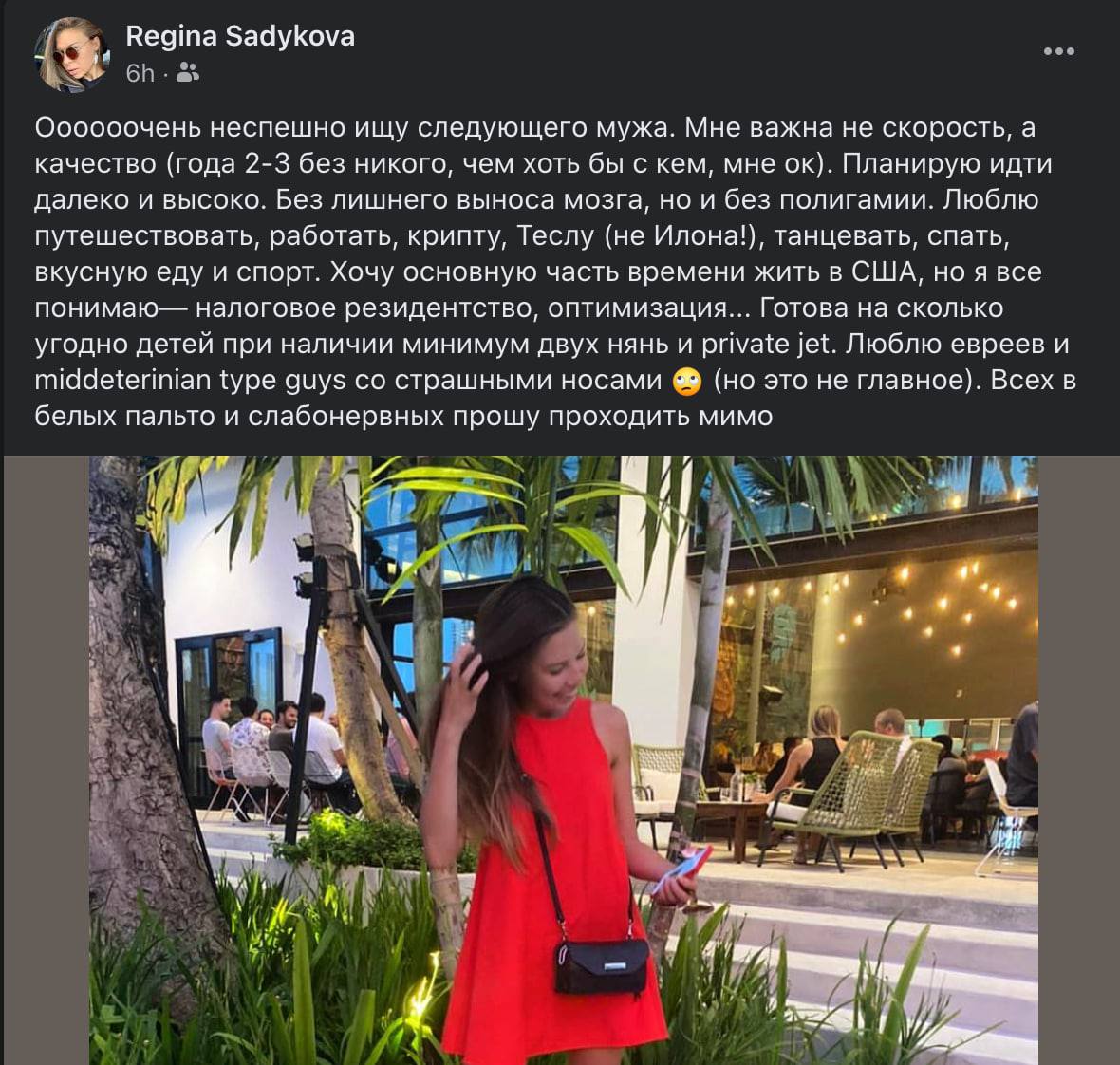Click the phone held in the woman's hand

click(x=682, y=869)
